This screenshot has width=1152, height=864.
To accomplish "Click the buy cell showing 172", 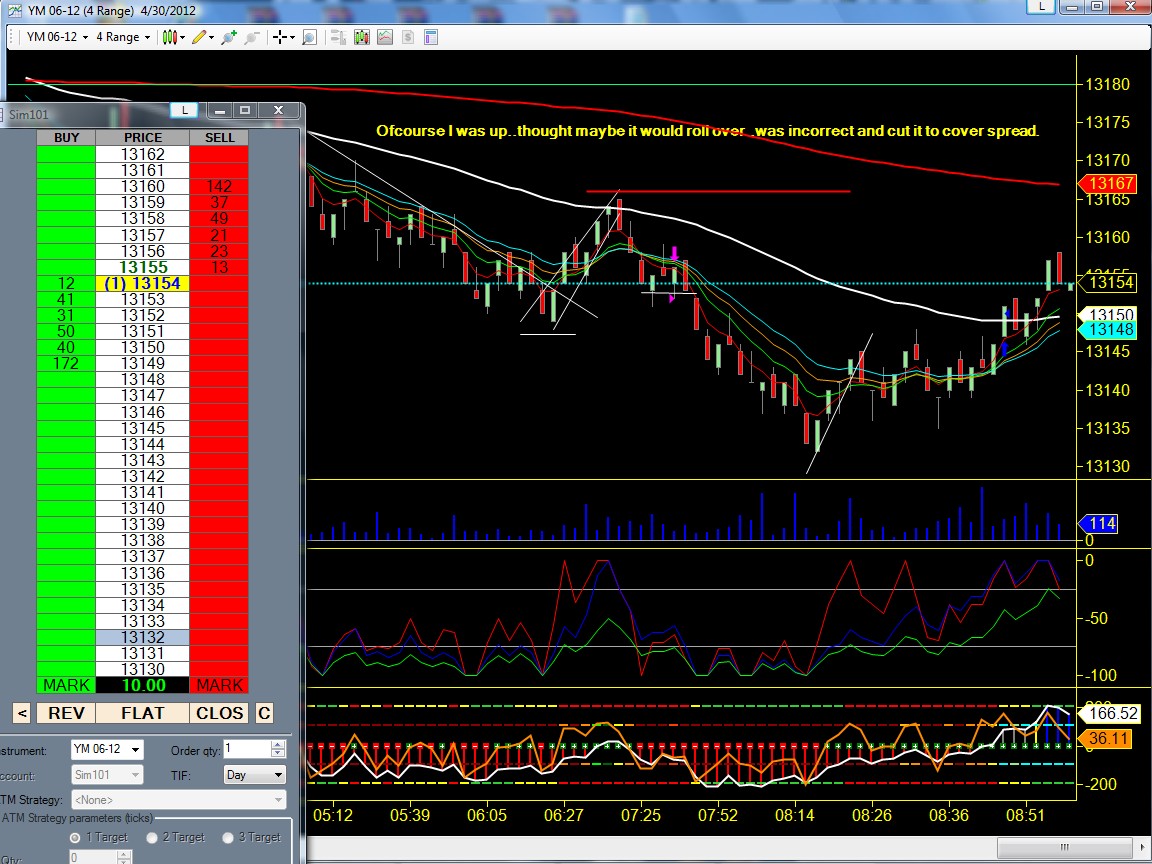I will tap(66, 364).
